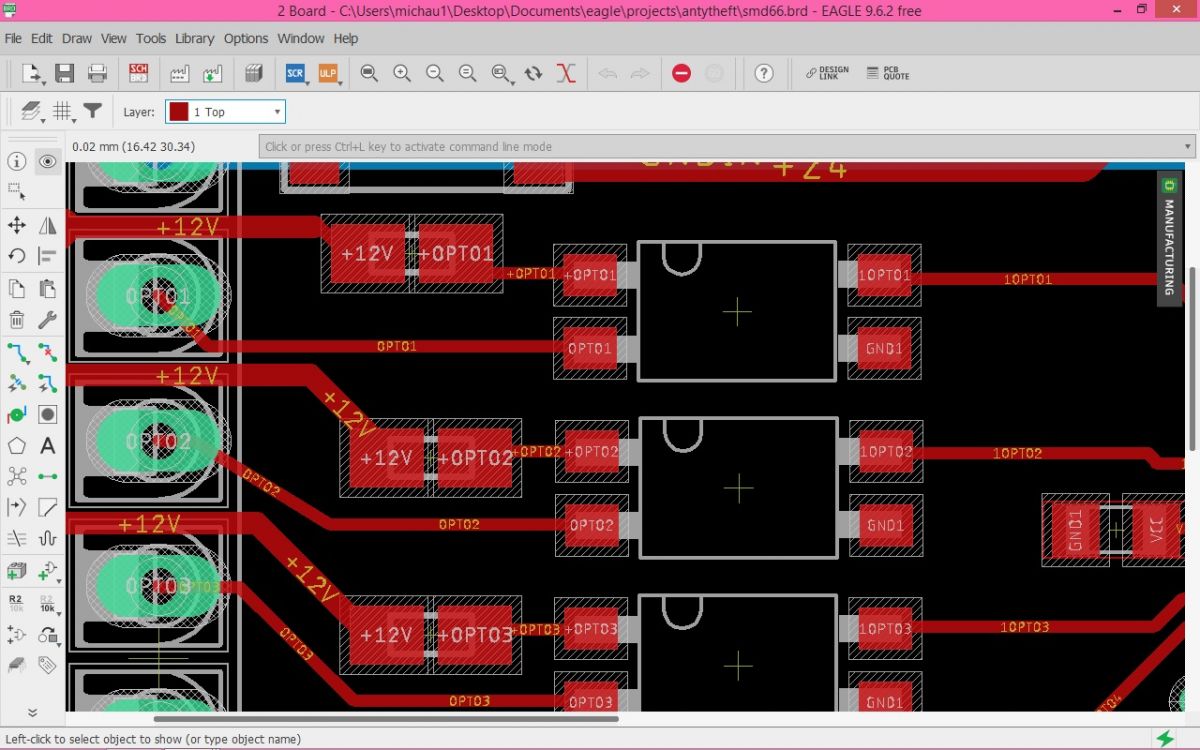The height and width of the screenshot is (750, 1200).
Task: Expand more tools with double chevron
Action: (32, 713)
